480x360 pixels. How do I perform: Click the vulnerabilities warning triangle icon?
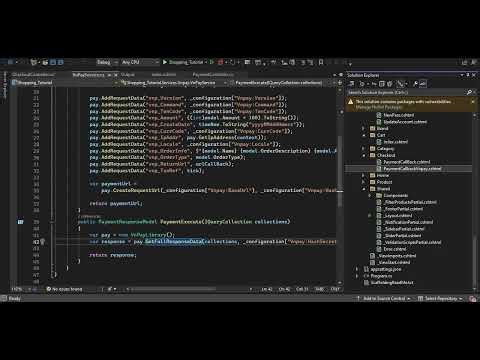pyautogui.click(x=351, y=102)
